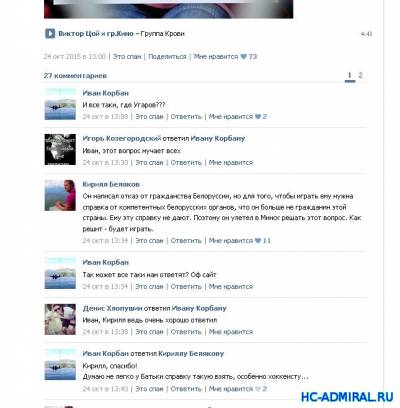Click Мне нравится on Денис Хлопушин's comment
400x408 pixels.
pos(231,332)
